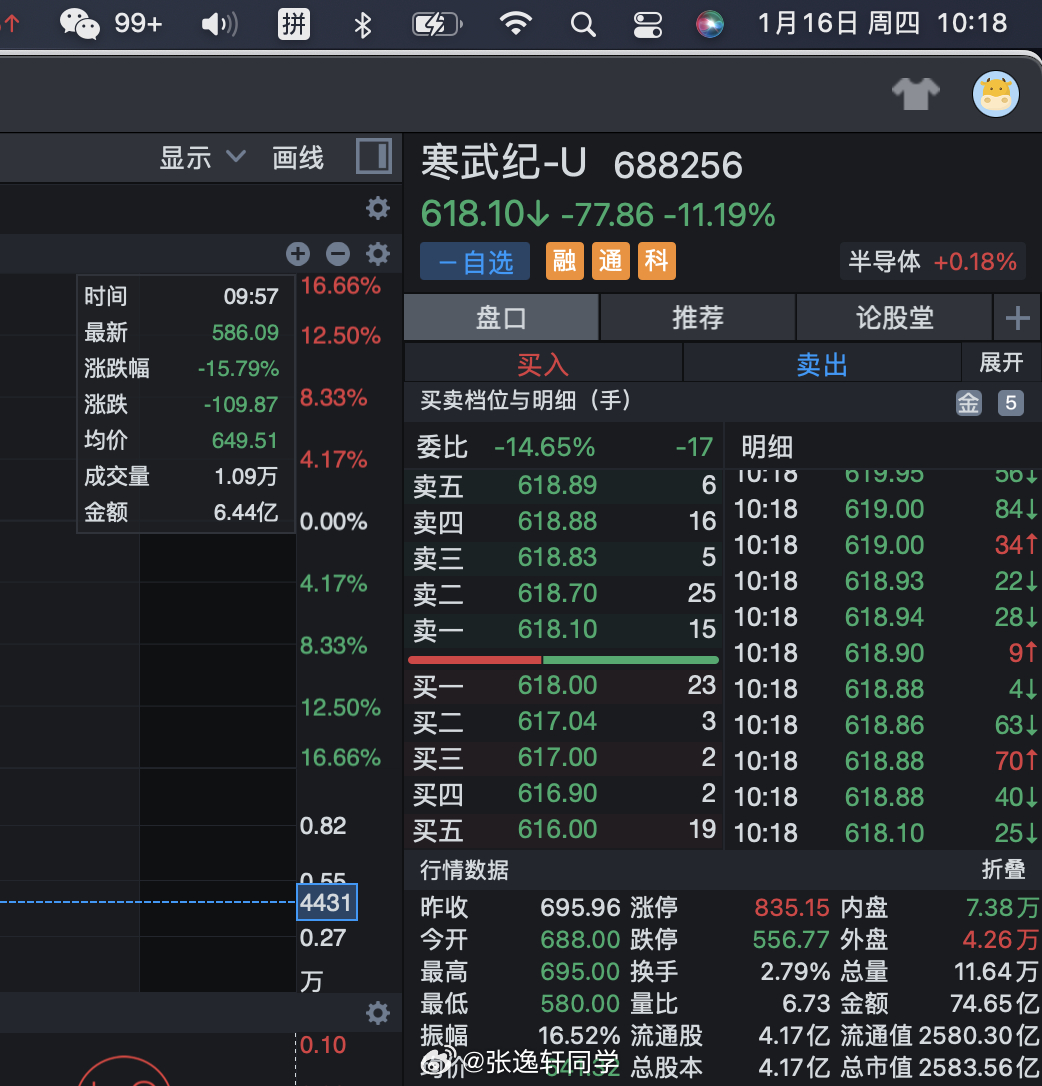1042x1086 pixels.
Task: Switch to the 推荐 tab
Action: (698, 317)
